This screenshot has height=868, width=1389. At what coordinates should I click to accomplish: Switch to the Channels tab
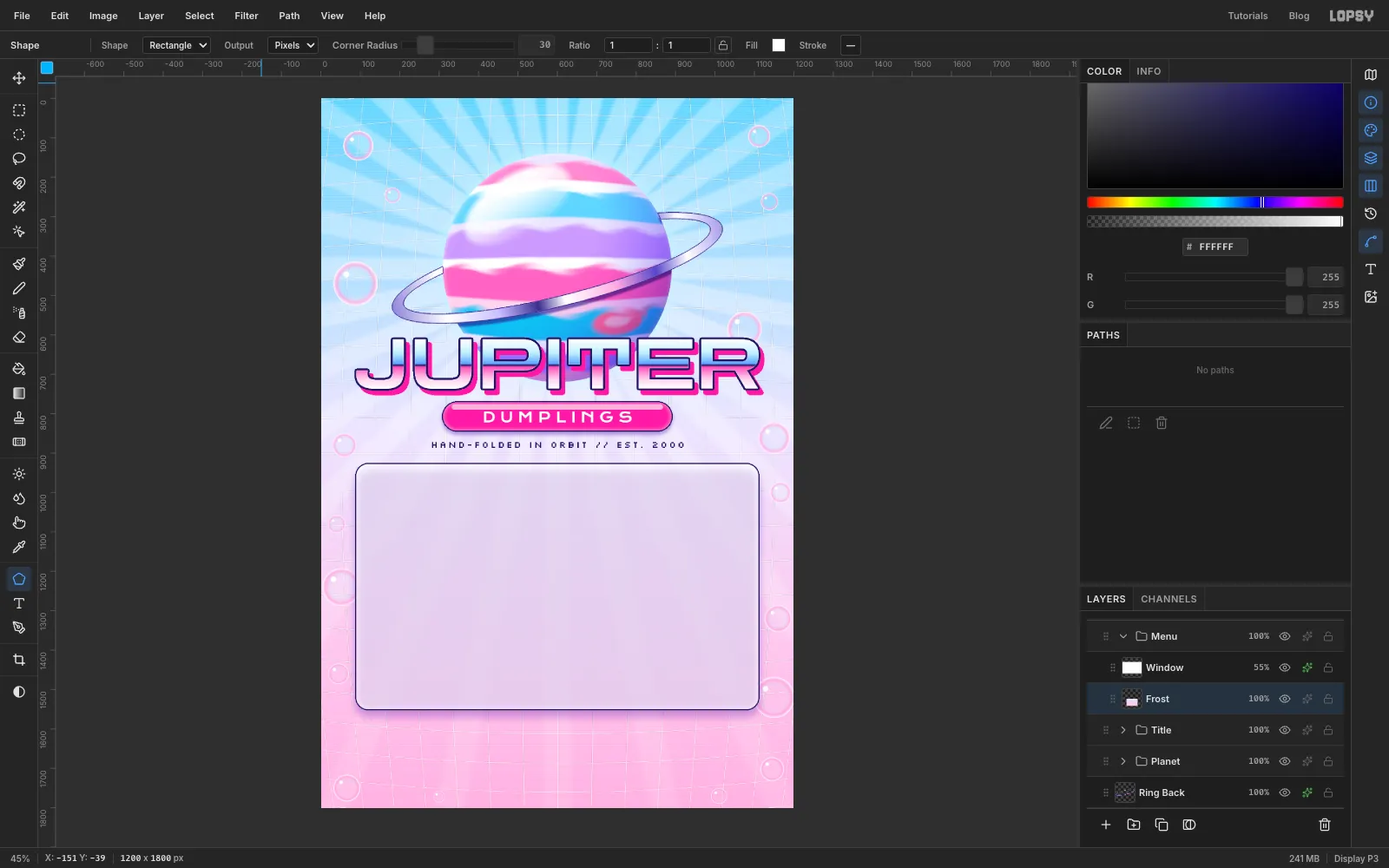[x=1168, y=599]
